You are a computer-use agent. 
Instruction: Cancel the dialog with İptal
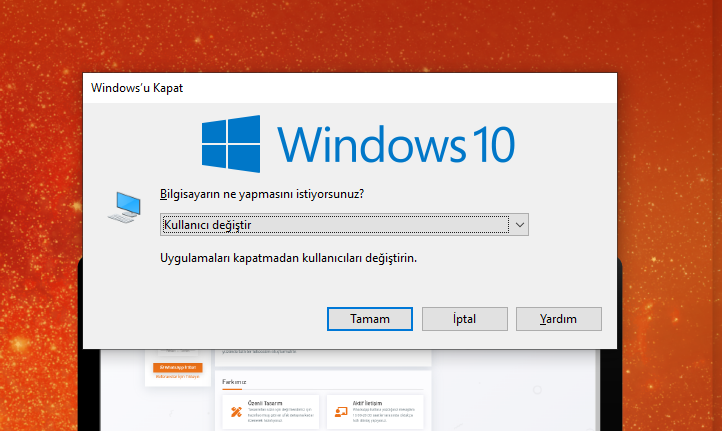[465, 319]
